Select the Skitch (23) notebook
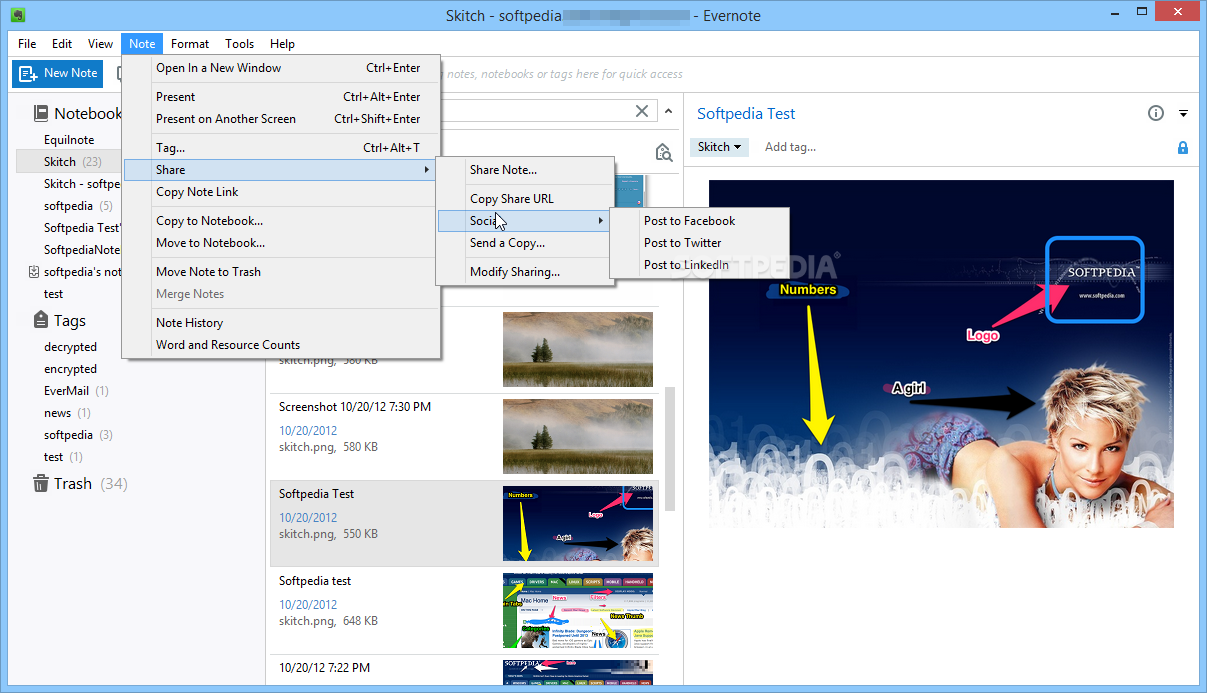 tap(72, 162)
